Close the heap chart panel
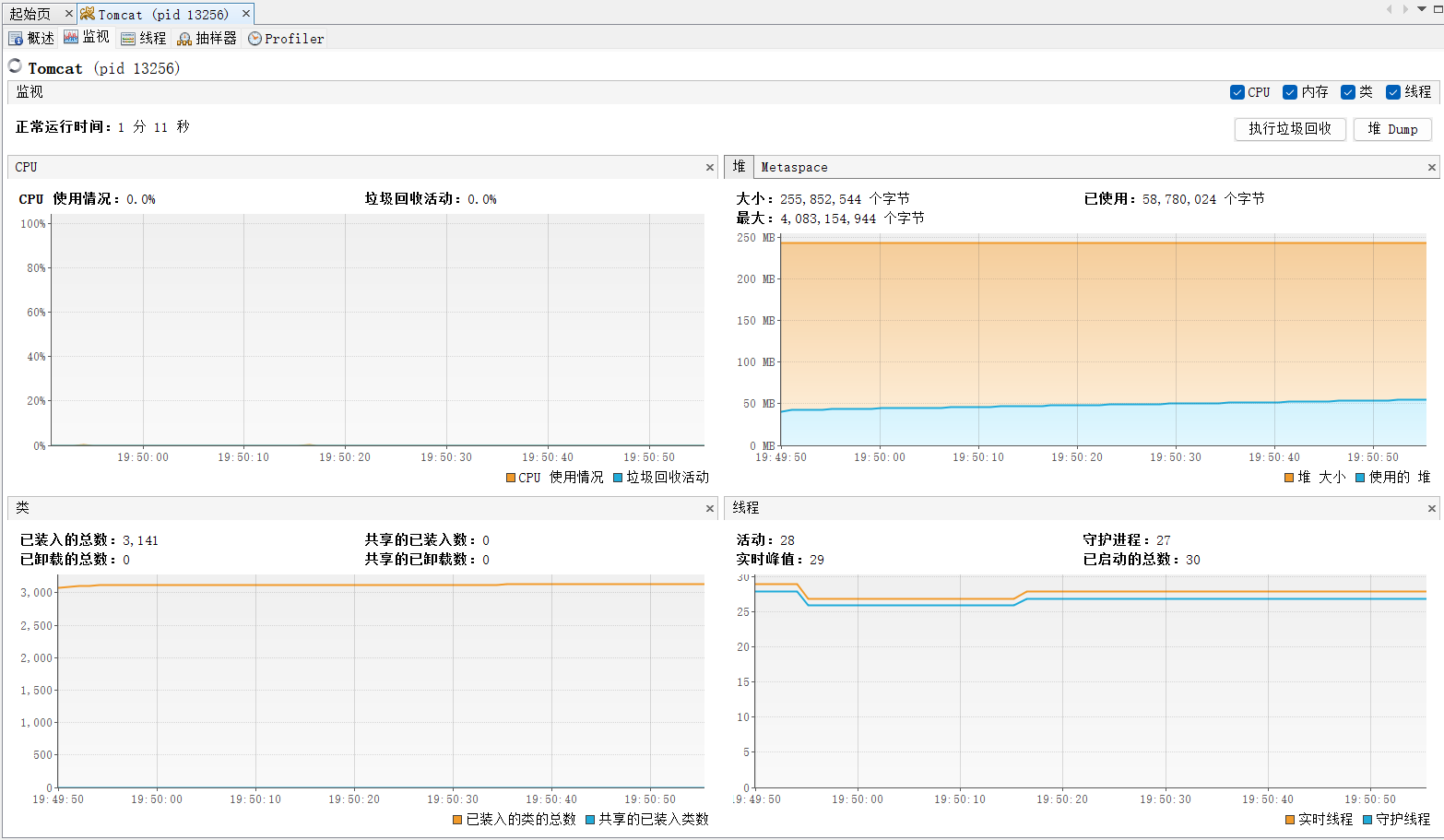The image size is (1444, 840). 1432,168
